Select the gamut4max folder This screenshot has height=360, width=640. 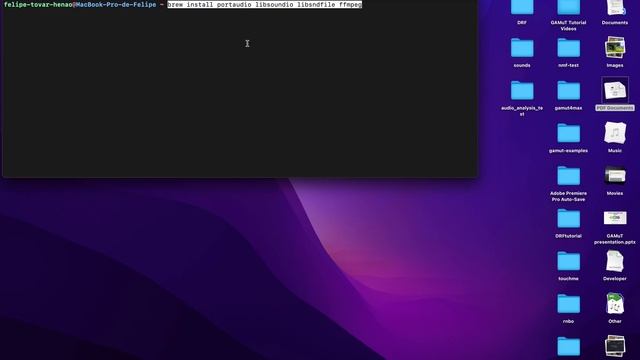point(569,90)
